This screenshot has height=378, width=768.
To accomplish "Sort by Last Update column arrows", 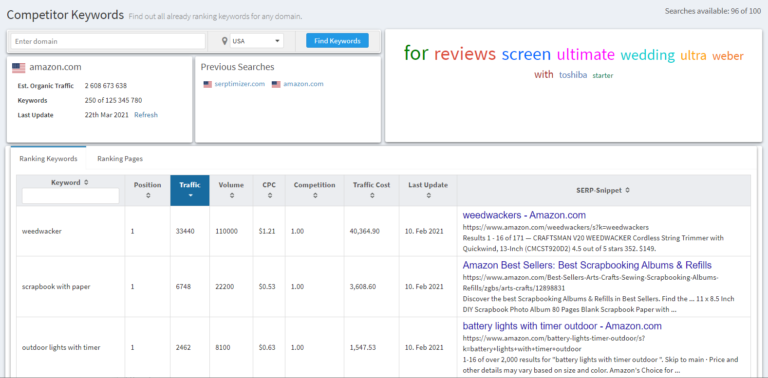I will [428, 195].
